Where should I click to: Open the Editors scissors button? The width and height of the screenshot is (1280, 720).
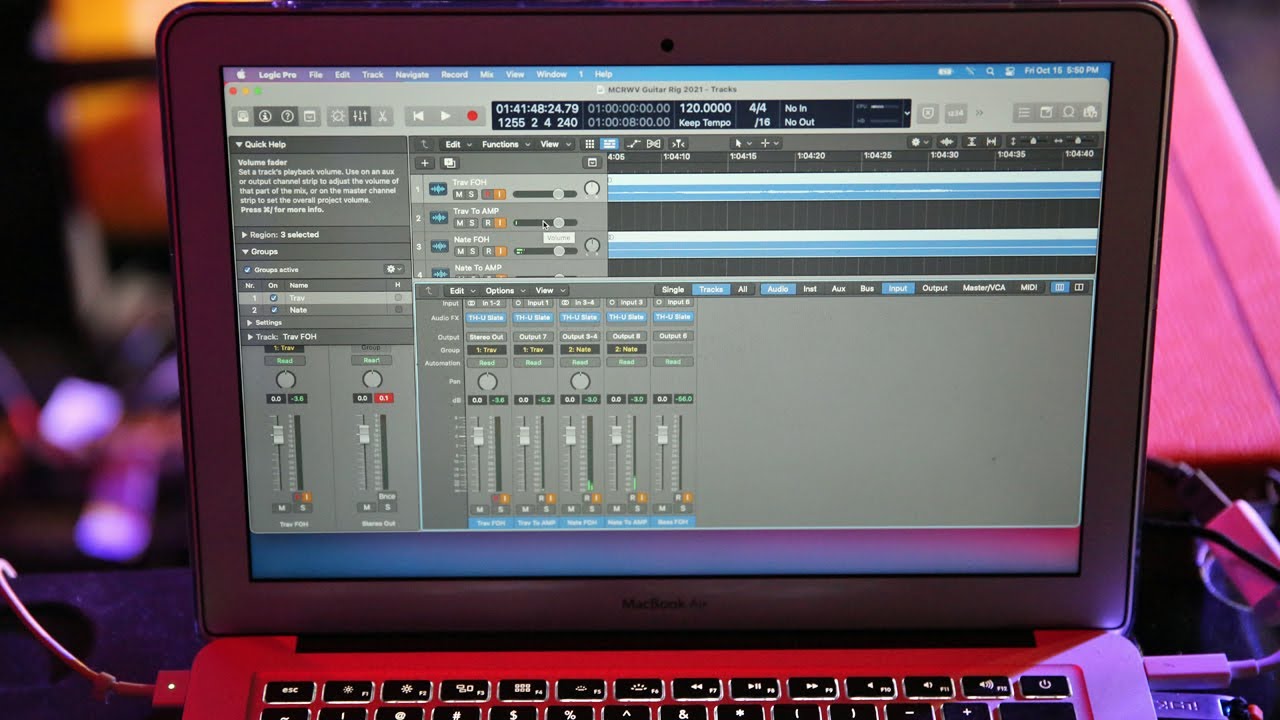(382, 116)
